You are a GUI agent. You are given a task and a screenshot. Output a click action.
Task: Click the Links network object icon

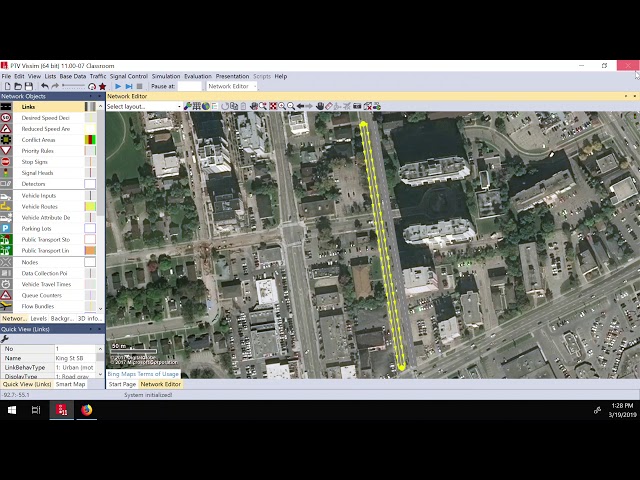click(x=6, y=107)
